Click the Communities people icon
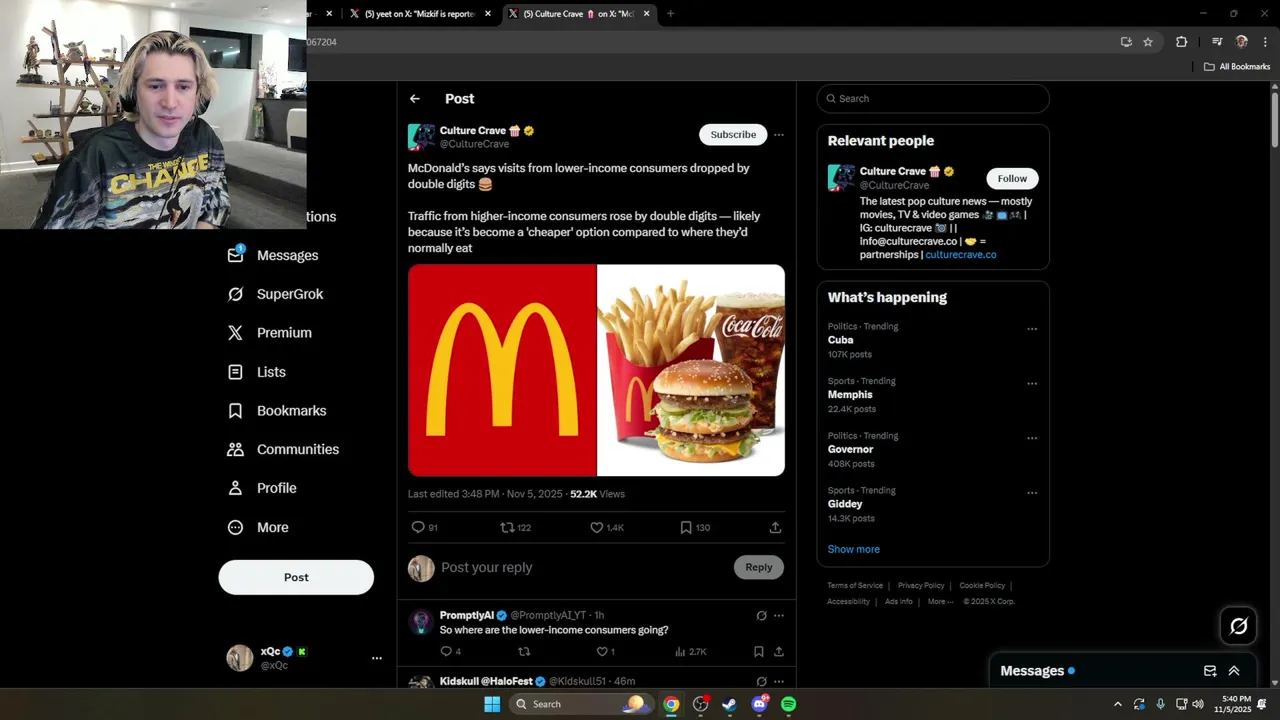 click(x=235, y=449)
